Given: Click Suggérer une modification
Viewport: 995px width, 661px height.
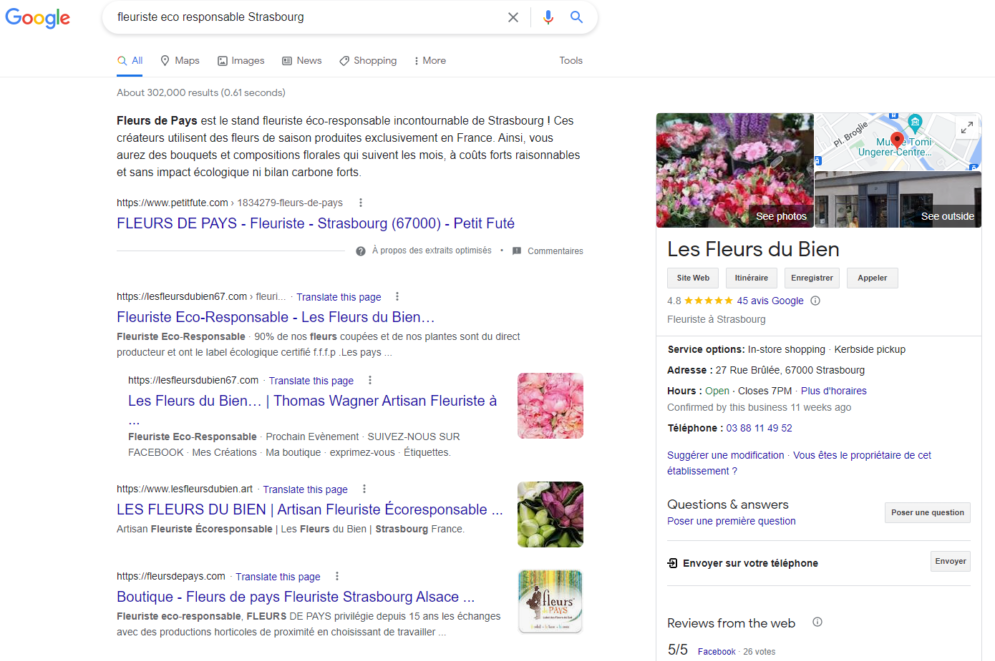Looking at the screenshot, I should [725, 455].
